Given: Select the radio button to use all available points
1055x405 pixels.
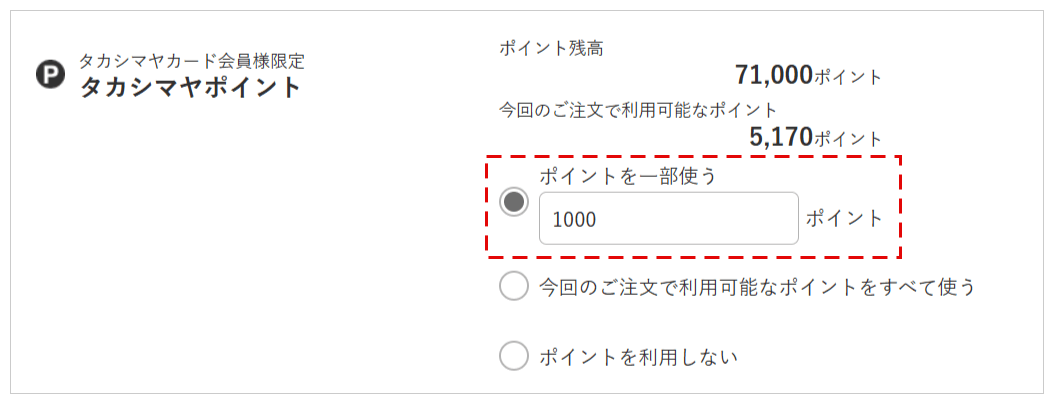Looking at the screenshot, I should tap(514, 287).
